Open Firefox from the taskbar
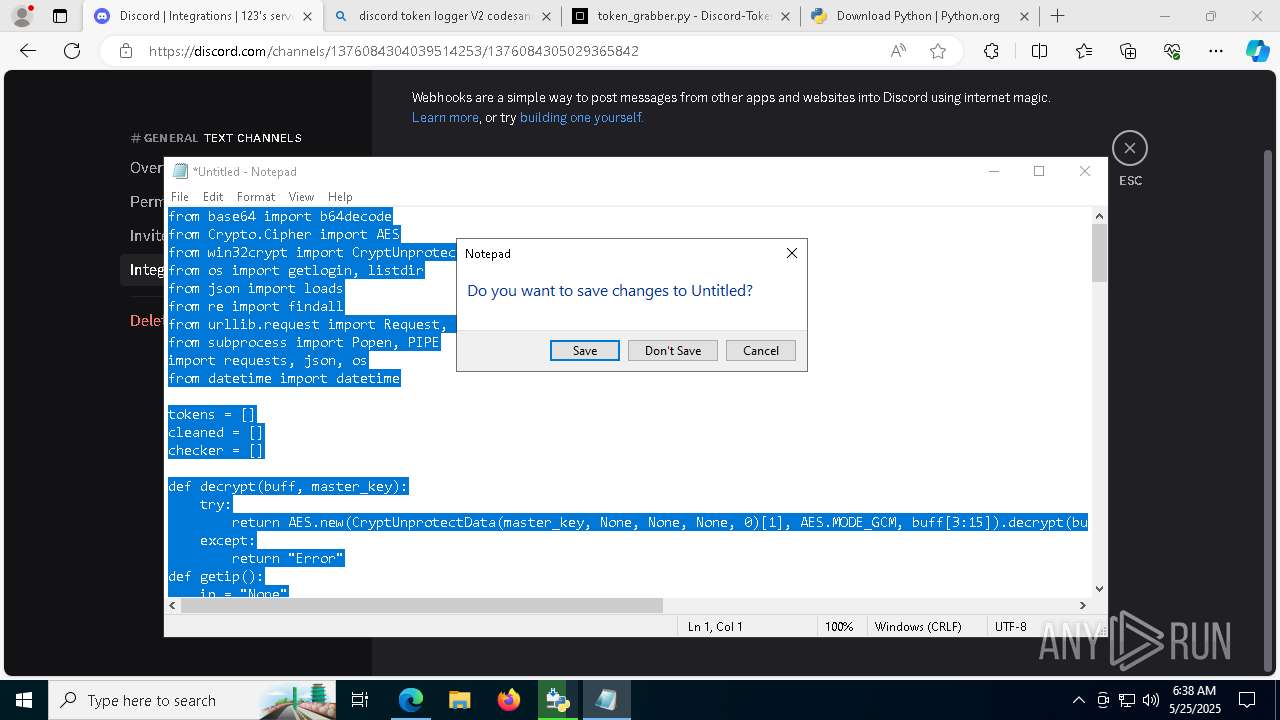This screenshot has height=720, width=1280. click(508, 700)
